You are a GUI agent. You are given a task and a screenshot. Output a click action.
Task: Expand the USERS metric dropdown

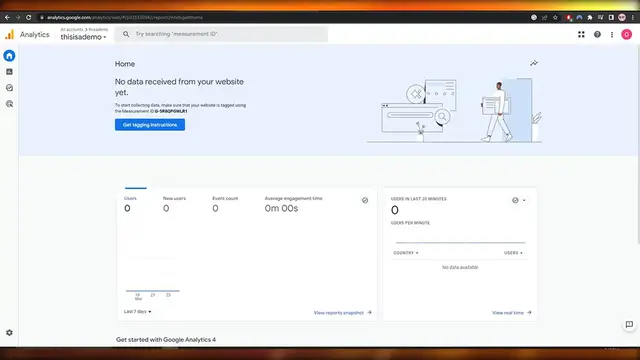(513, 253)
